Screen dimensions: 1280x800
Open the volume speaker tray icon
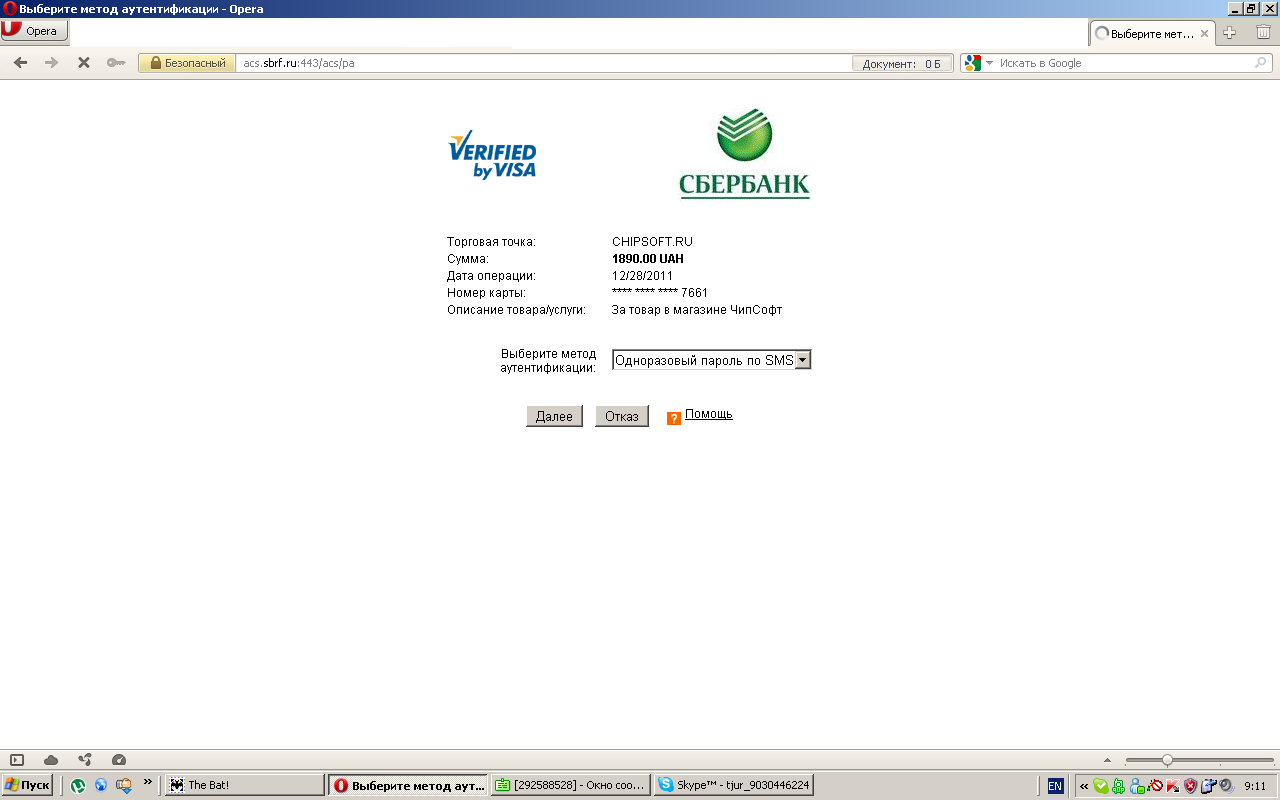(1226, 786)
